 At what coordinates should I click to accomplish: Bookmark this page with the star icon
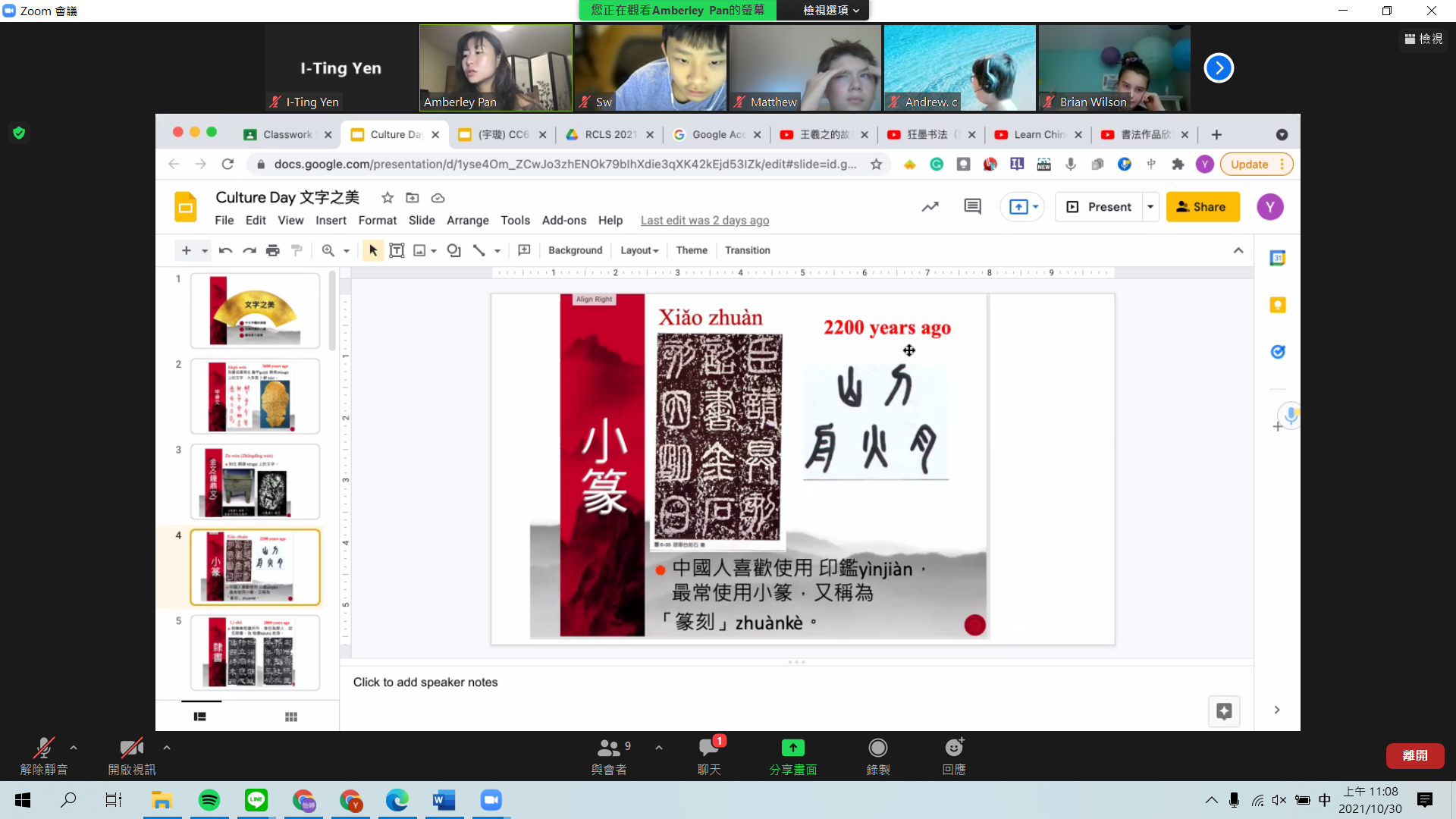tap(876, 164)
